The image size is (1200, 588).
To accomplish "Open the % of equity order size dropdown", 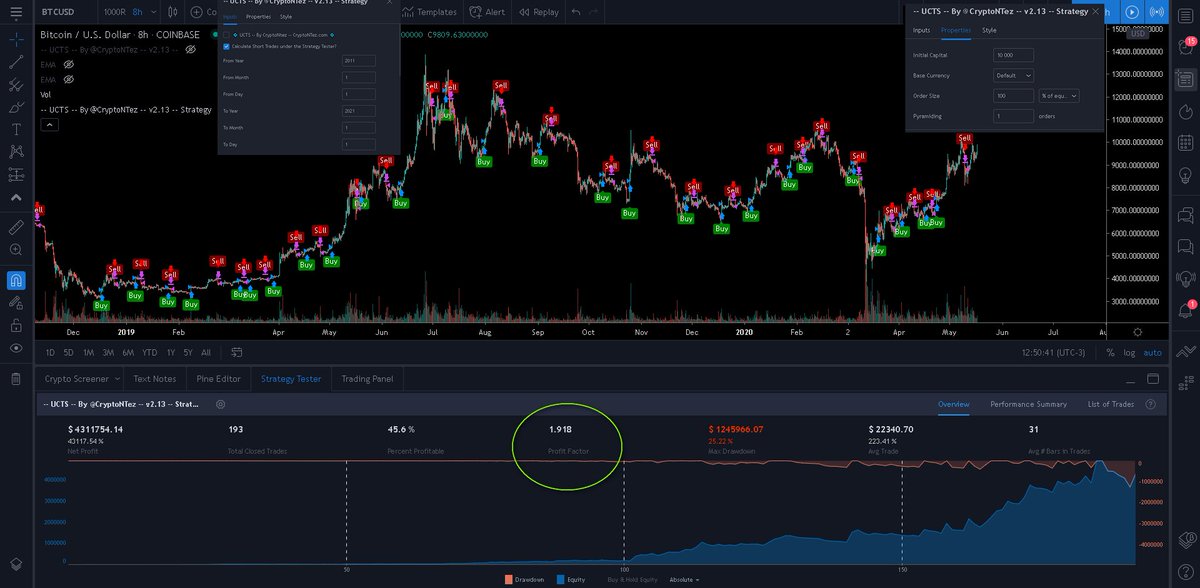I will [1060, 96].
